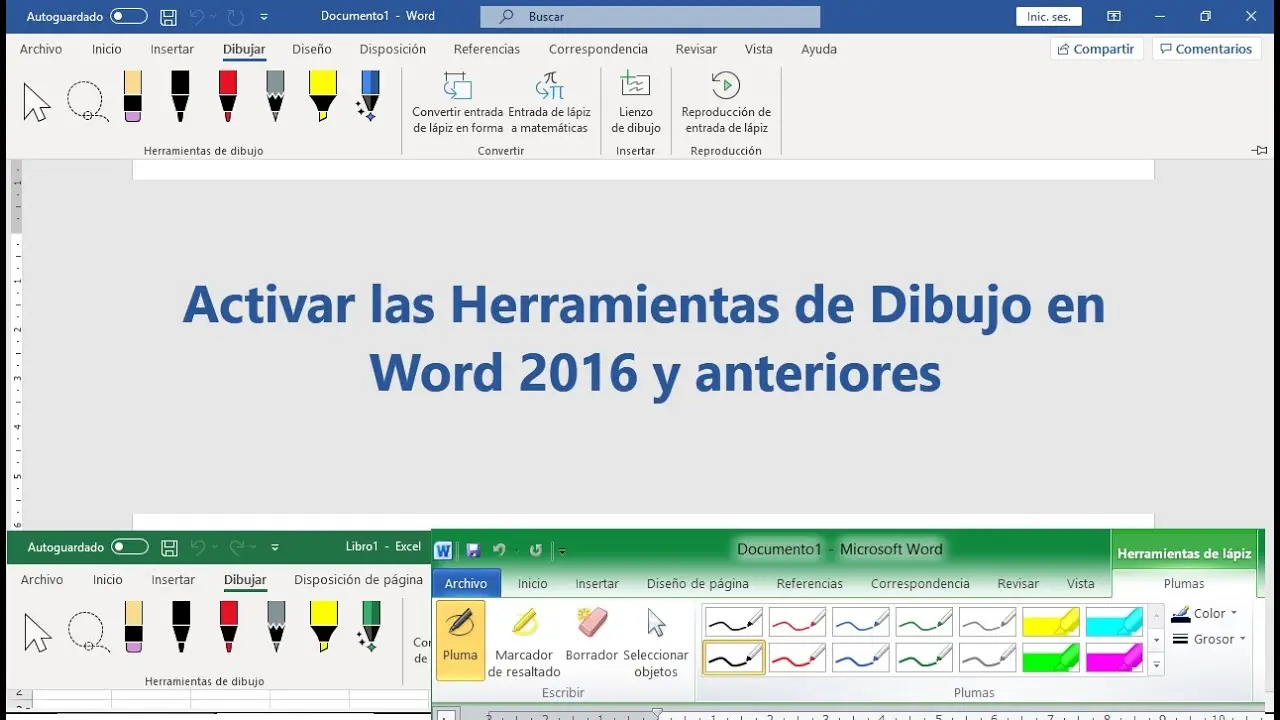Screen dimensions: 1280x720
Task: Select the red pen in Excel ribbon
Action: [x=229, y=627]
